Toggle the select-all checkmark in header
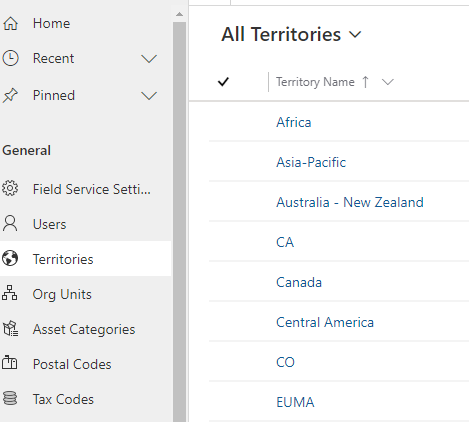 point(223,82)
